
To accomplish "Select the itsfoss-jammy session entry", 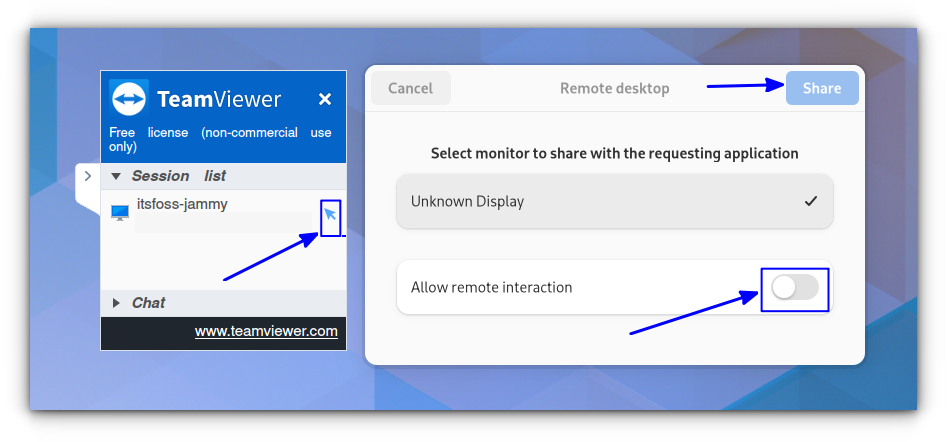I will (182, 204).
